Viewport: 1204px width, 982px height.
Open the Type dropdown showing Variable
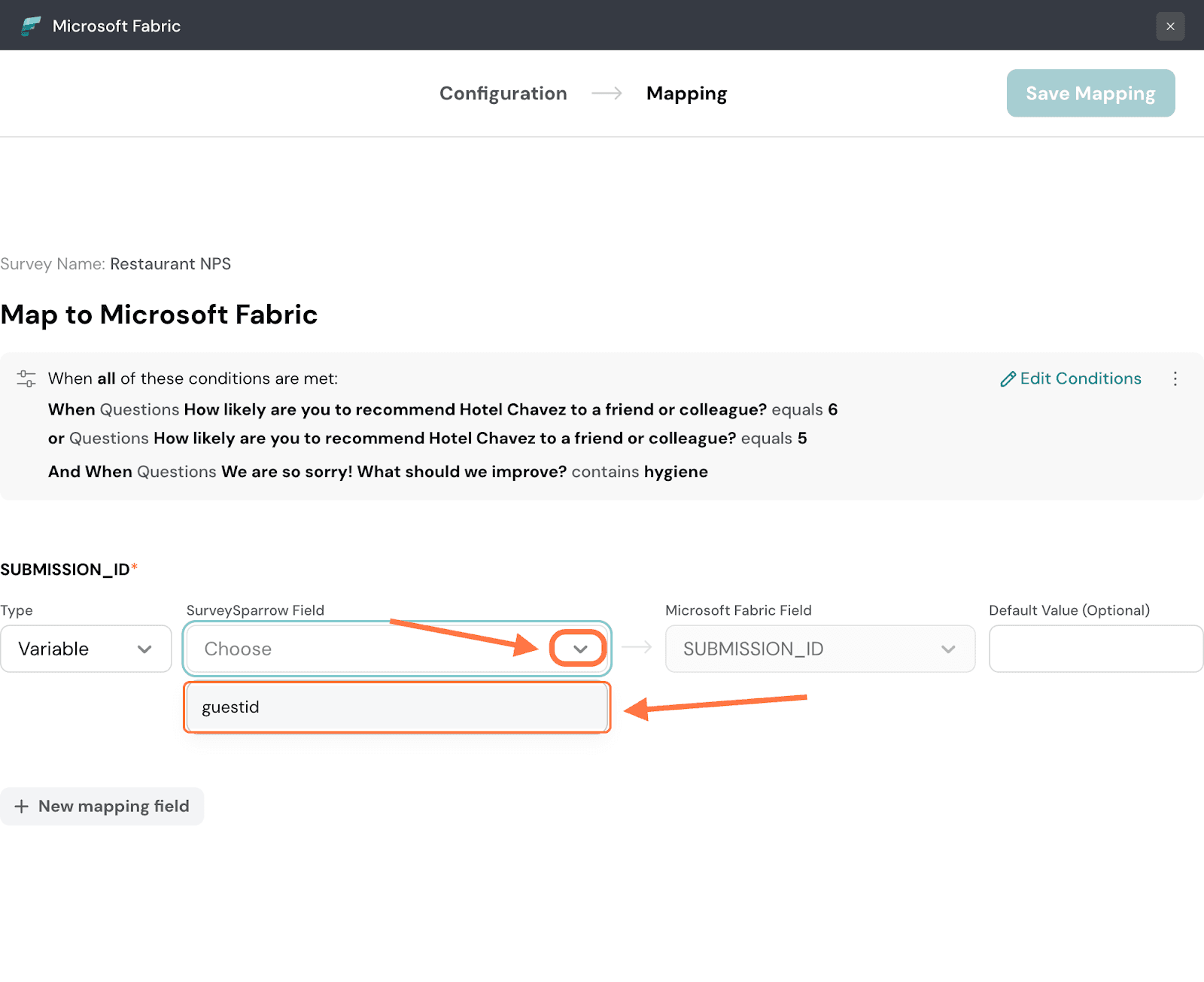(86, 649)
